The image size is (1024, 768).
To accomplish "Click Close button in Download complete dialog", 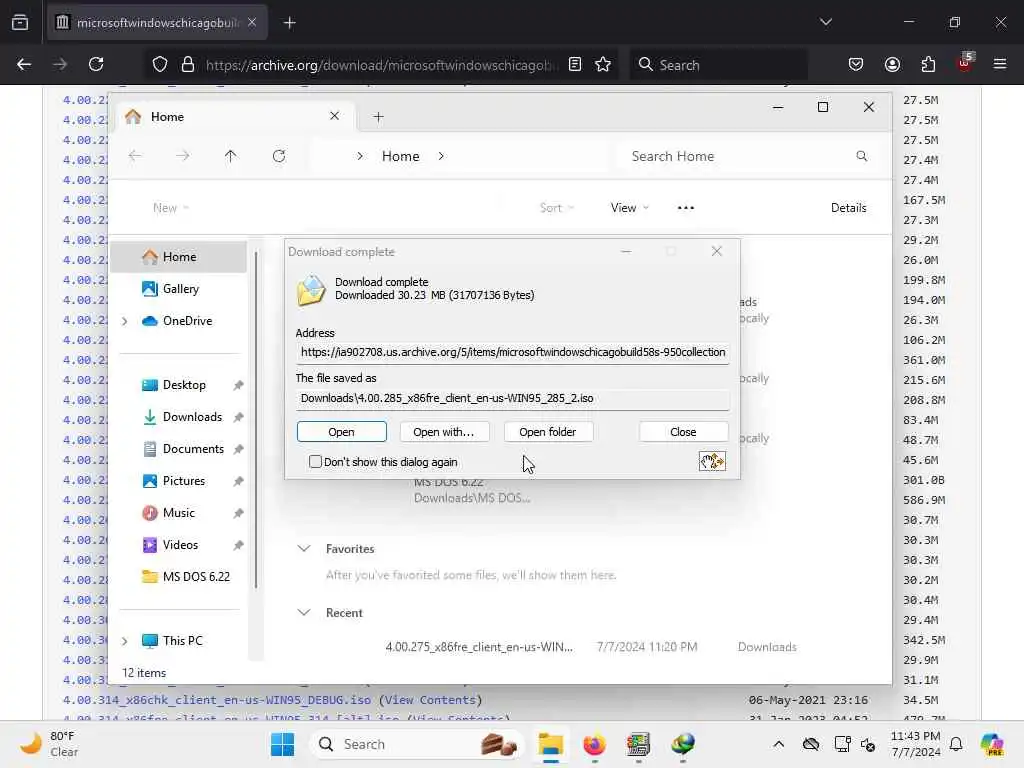I will click(x=683, y=432).
